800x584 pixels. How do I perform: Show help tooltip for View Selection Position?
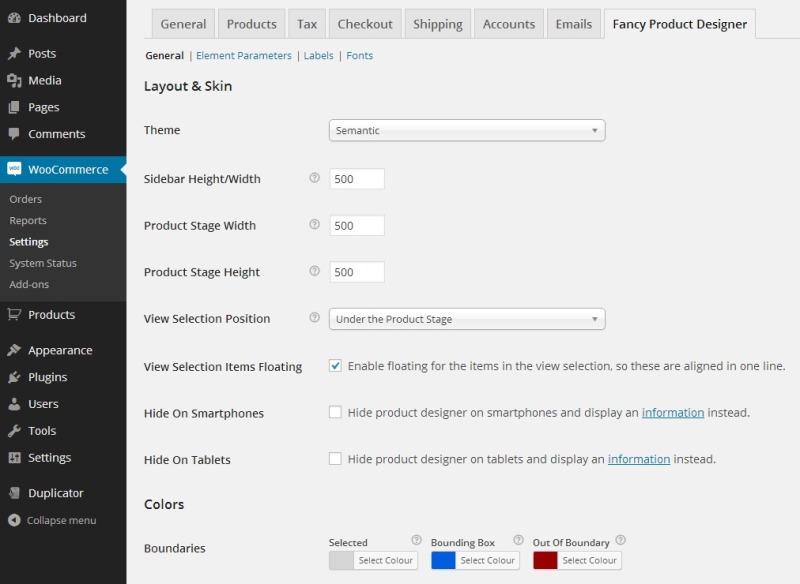click(x=314, y=317)
